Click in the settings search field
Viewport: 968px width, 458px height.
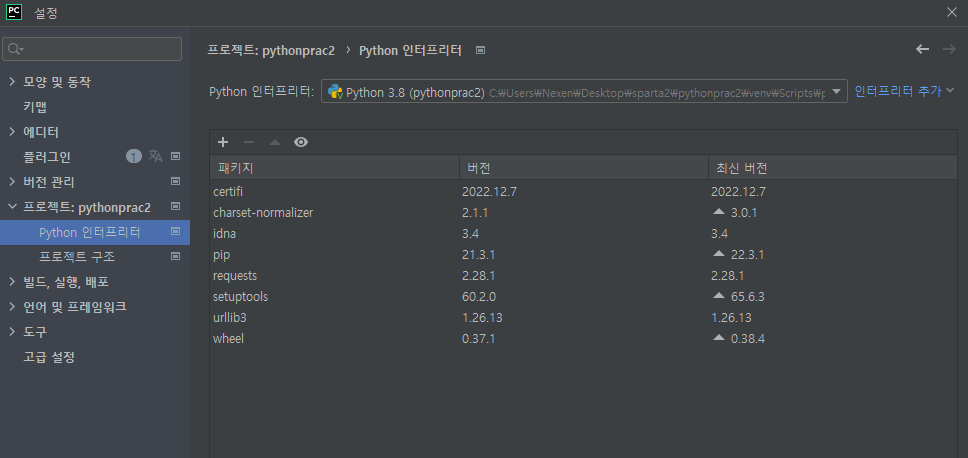coord(92,49)
